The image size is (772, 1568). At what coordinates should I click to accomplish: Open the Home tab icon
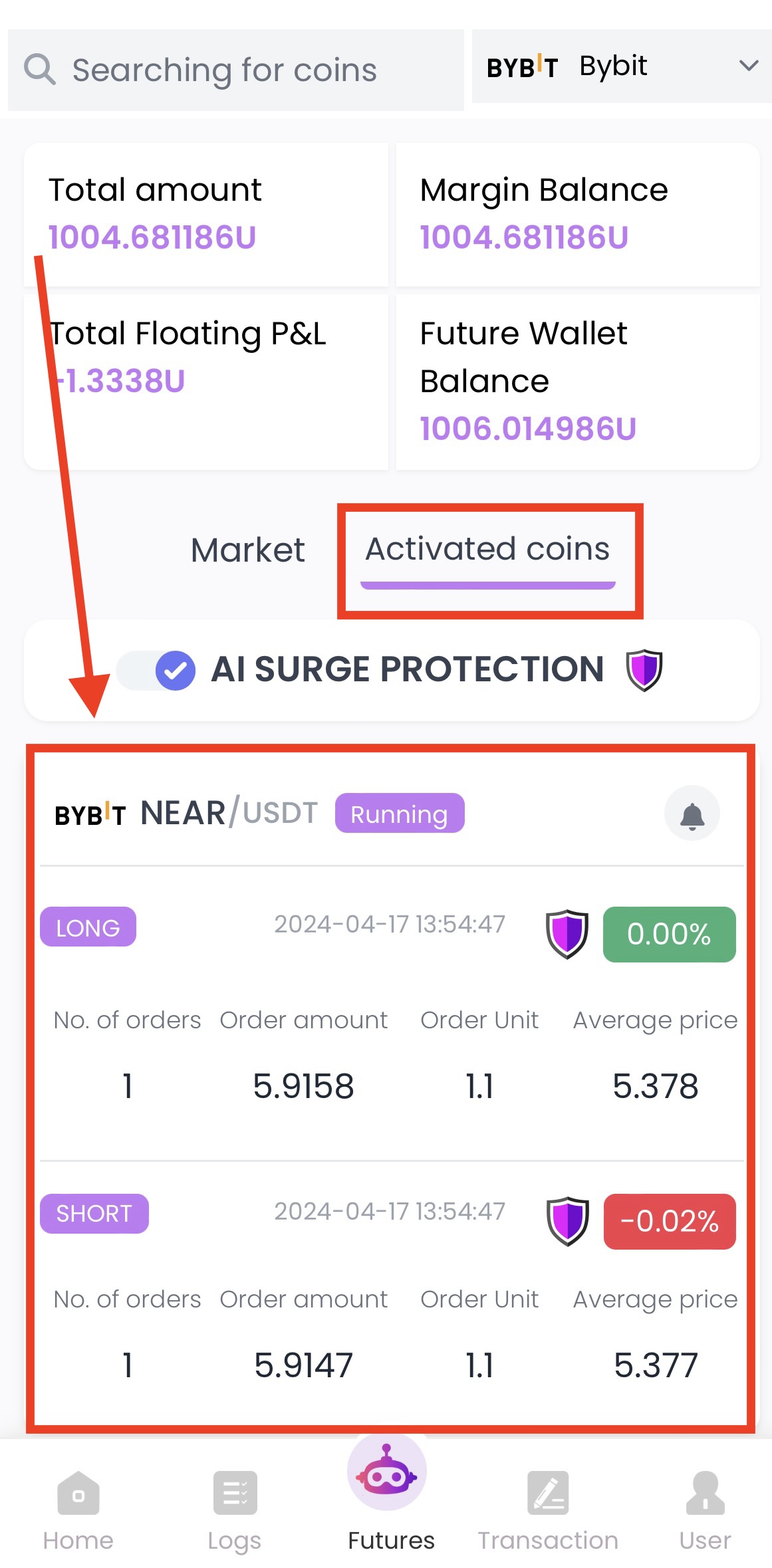pos(78,1494)
